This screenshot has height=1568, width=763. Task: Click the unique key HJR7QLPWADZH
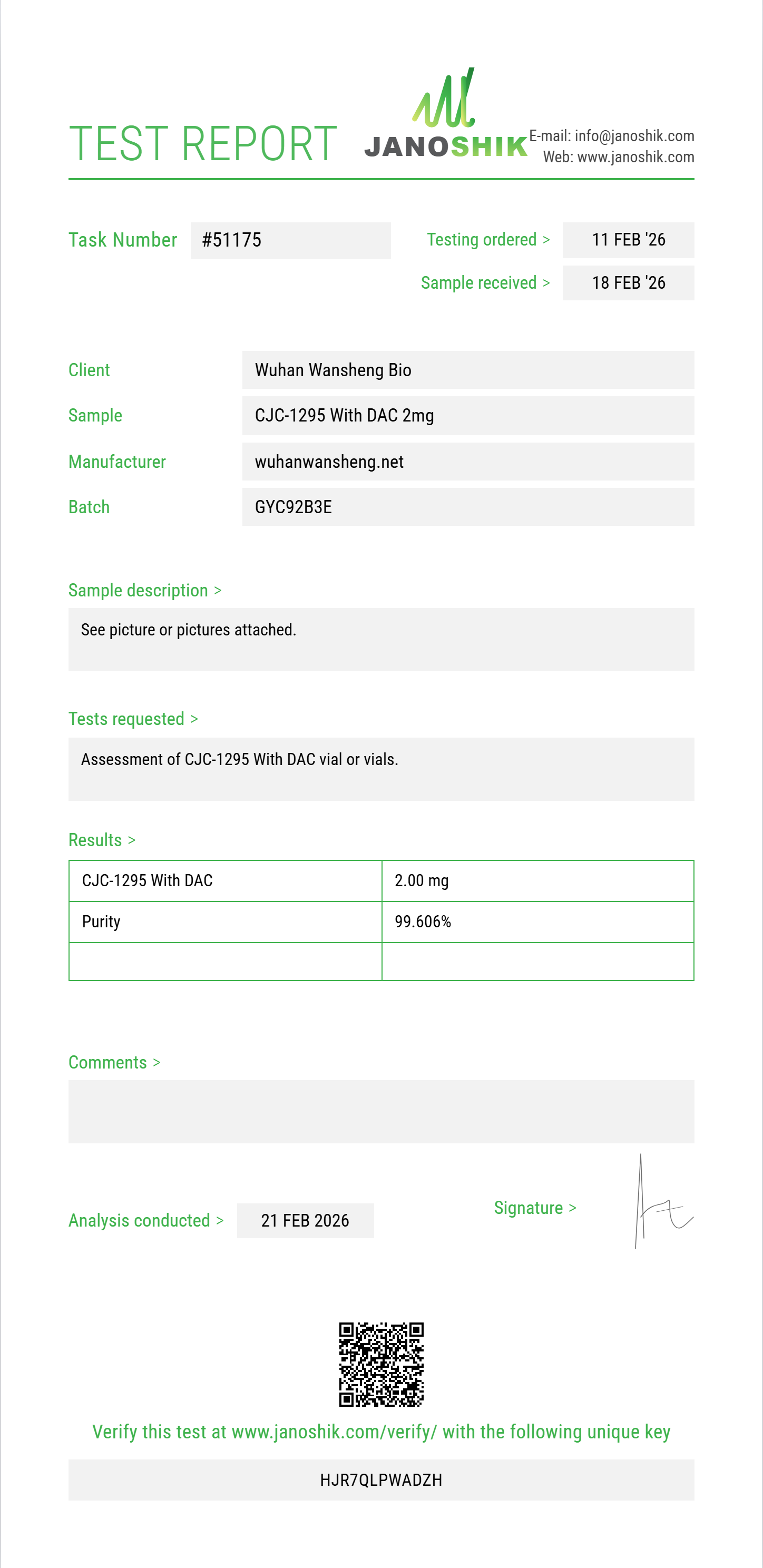(381, 1479)
